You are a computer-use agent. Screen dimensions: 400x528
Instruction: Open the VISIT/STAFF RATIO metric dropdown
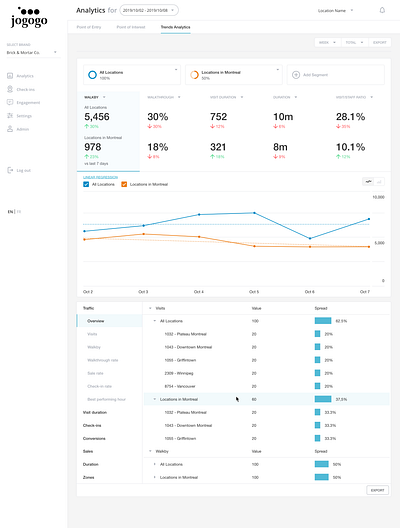tap(371, 97)
